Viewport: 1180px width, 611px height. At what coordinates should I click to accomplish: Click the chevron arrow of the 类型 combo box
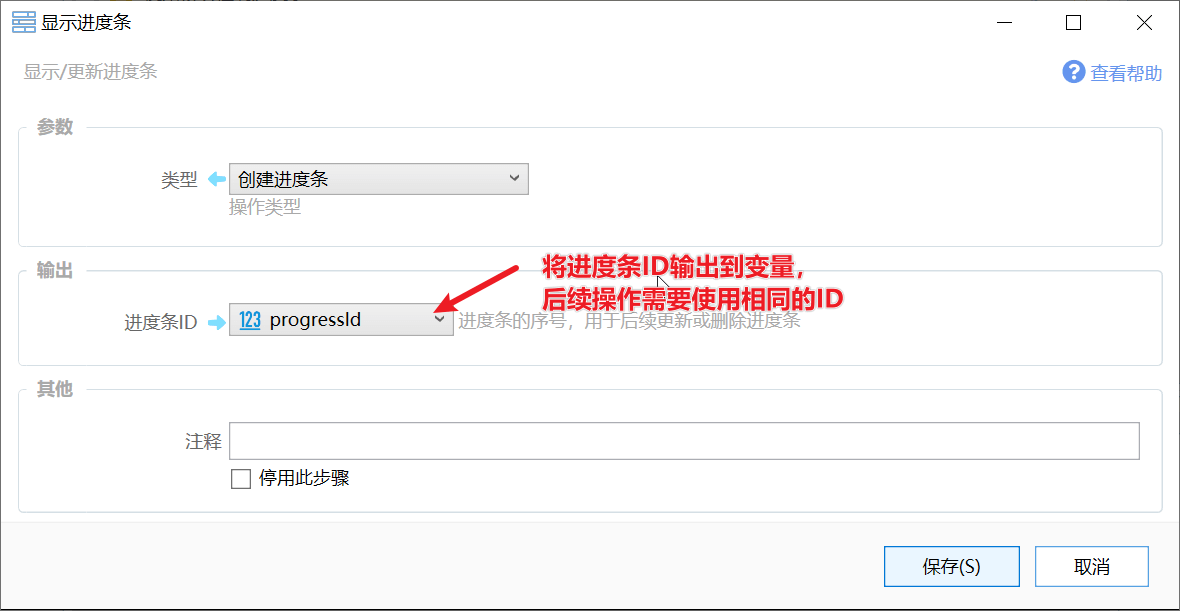pyautogui.click(x=515, y=178)
